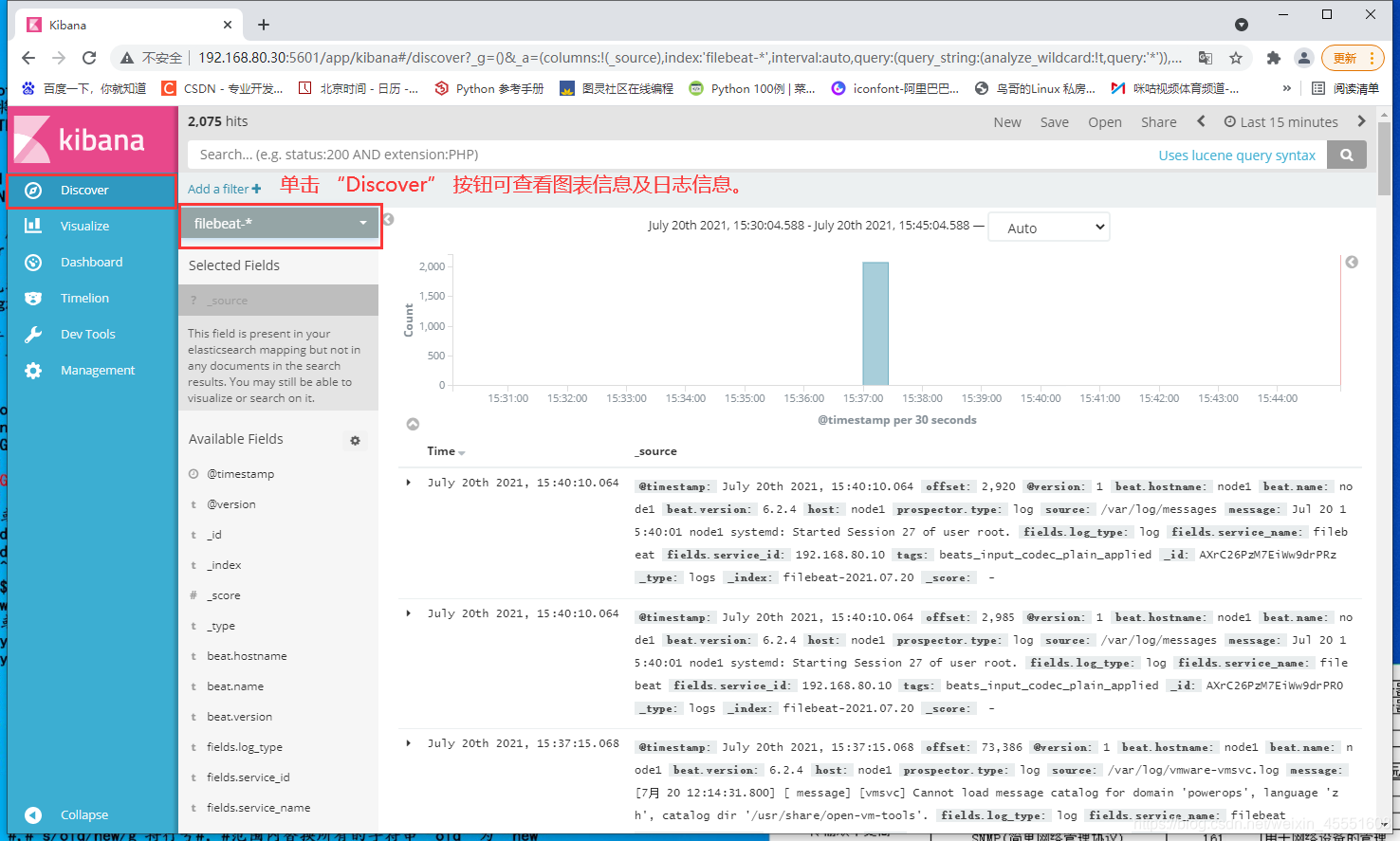Viewport: 1400px width, 841px height.
Task: Open the Discover compass icon
Action: point(33,191)
